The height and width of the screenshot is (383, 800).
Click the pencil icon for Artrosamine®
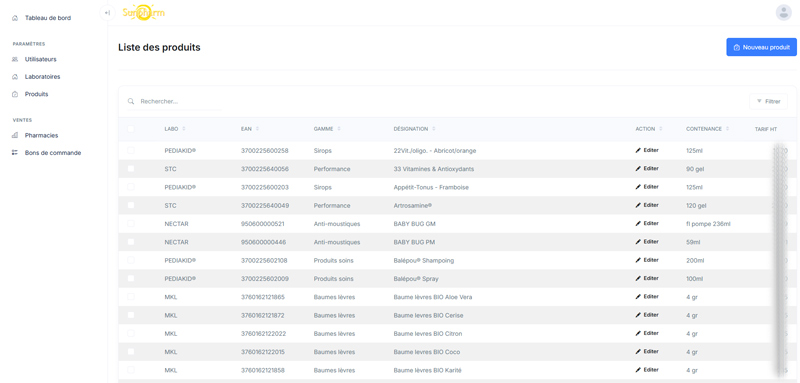[x=638, y=205]
